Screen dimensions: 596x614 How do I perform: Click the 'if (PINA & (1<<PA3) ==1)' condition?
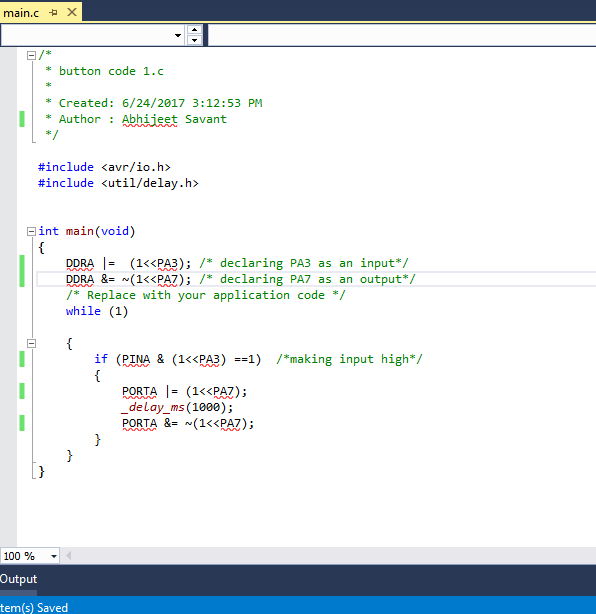177,359
